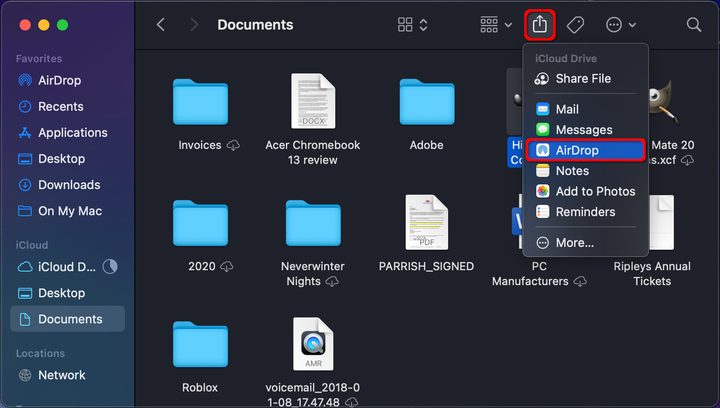Click the Share toolbar button
720x408 pixels.
pos(540,24)
